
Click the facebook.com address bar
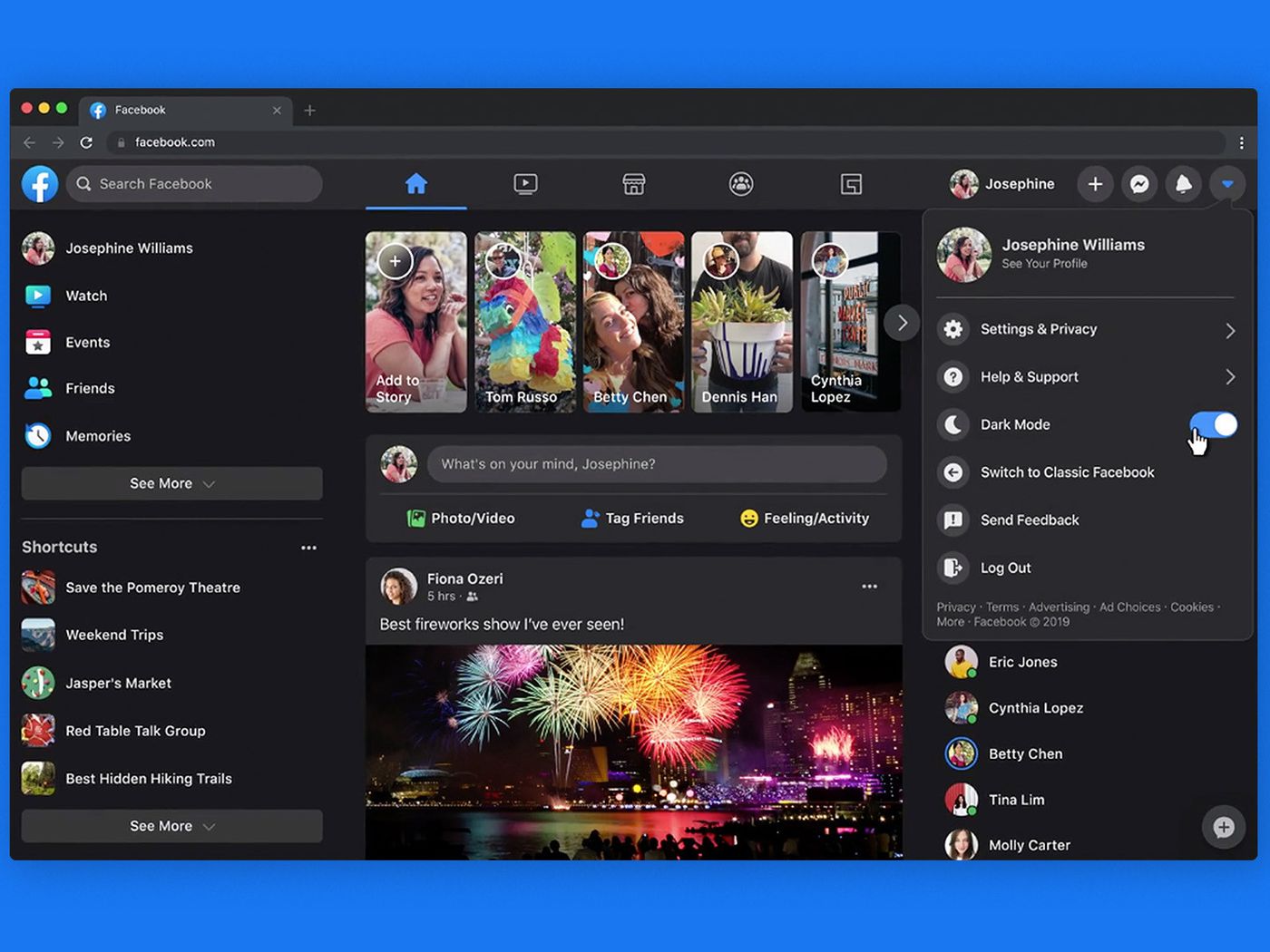(x=666, y=142)
